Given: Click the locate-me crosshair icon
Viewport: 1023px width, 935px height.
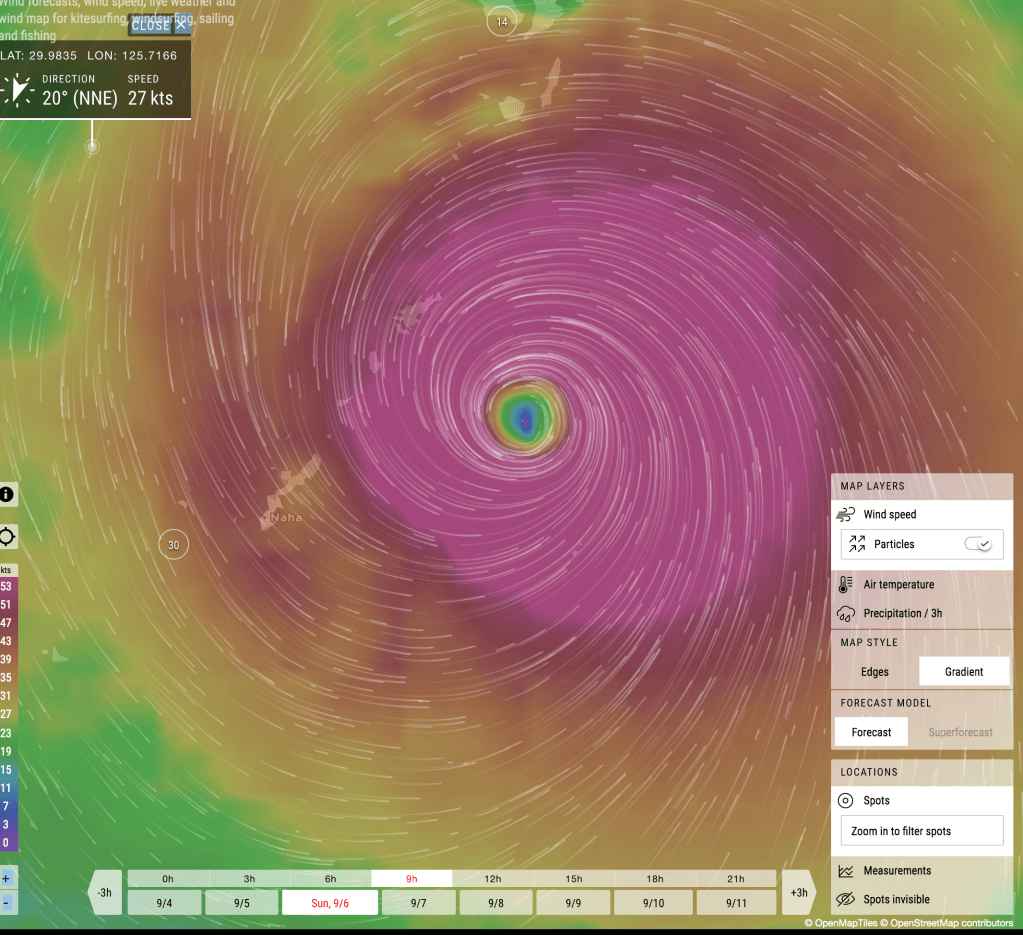Looking at the screenshot, I should (7, 537).
